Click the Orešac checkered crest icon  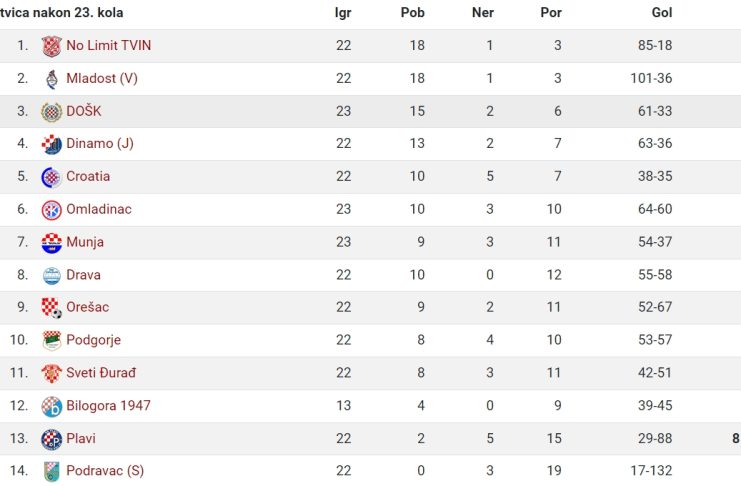coord(52,308)
